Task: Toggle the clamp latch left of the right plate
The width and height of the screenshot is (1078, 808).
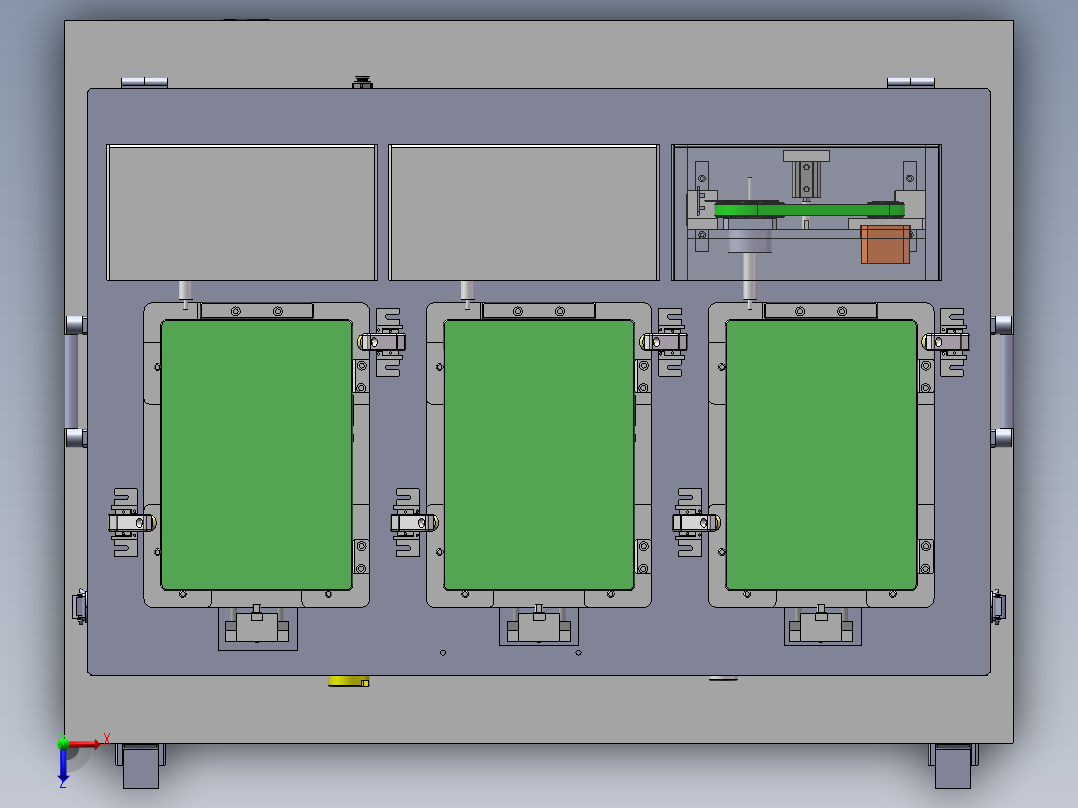Action: click(690, 520)
